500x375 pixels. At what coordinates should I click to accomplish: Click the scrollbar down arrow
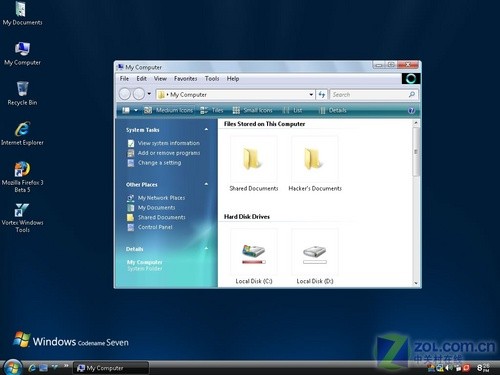point(416,283)
